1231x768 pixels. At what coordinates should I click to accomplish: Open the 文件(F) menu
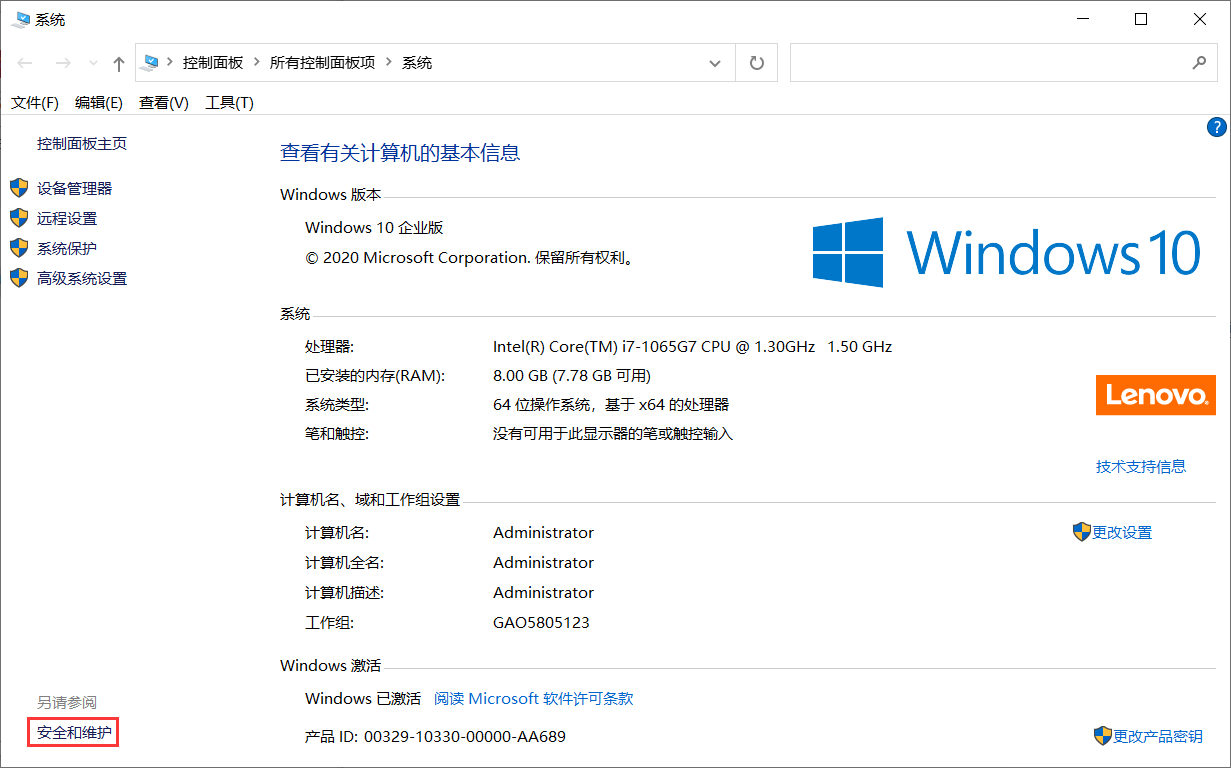(x=35, y=103)
